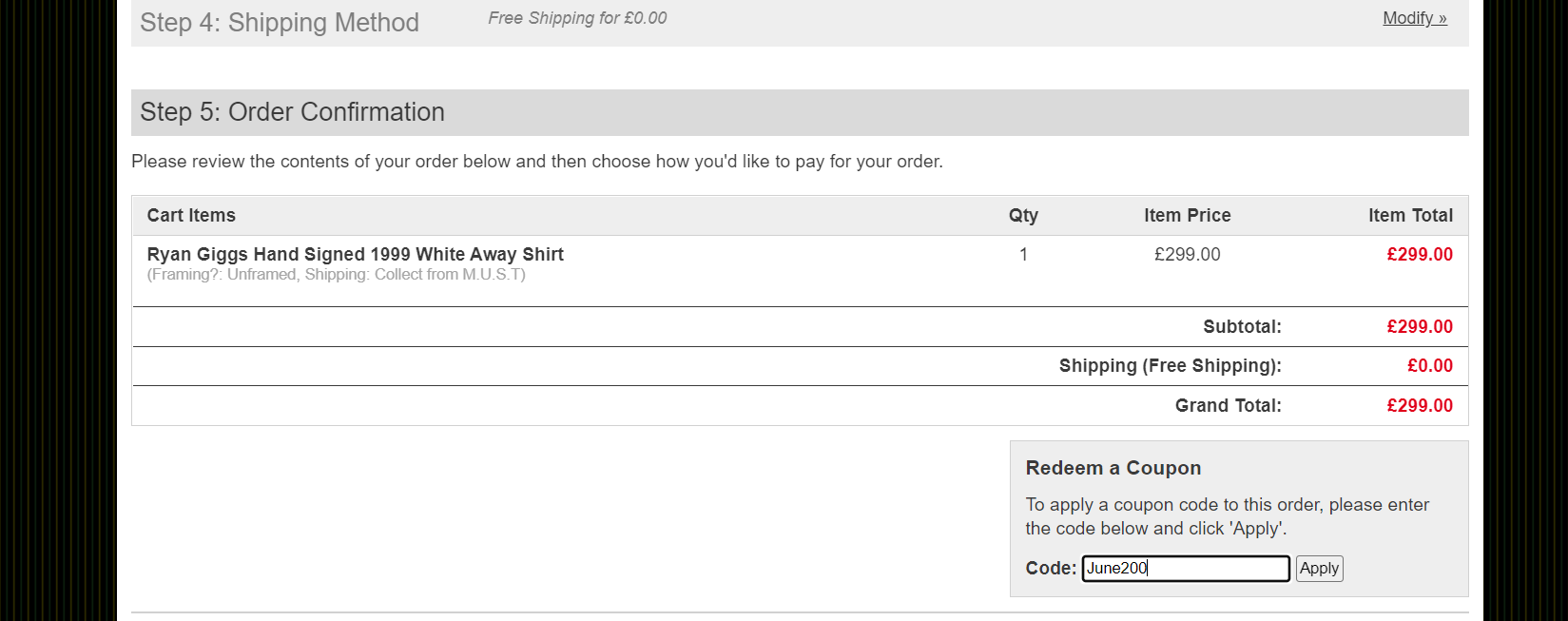Click the Modify link for Shipping Method
Viewport: 1568px width, 621px height.
[x=1414, y=18]
